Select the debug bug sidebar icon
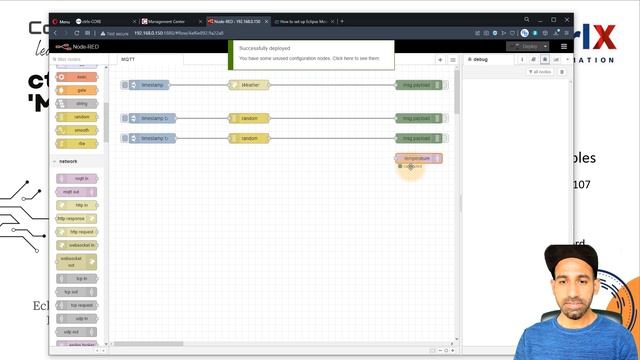Image resolution: width=640 pixels, height=360 pixels. pyautogui.click(x=544, y=60)
